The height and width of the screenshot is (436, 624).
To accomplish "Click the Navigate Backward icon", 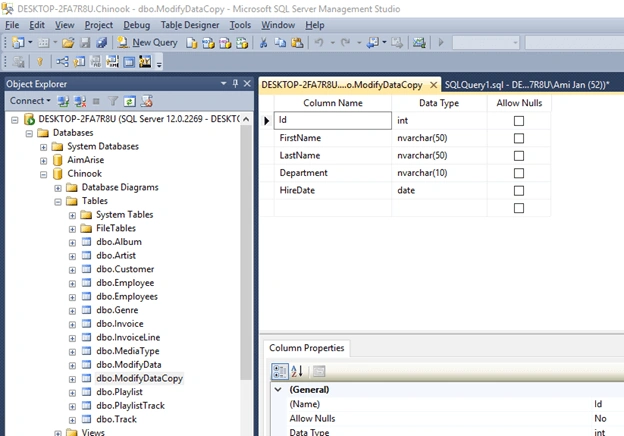I will (373, 42).
